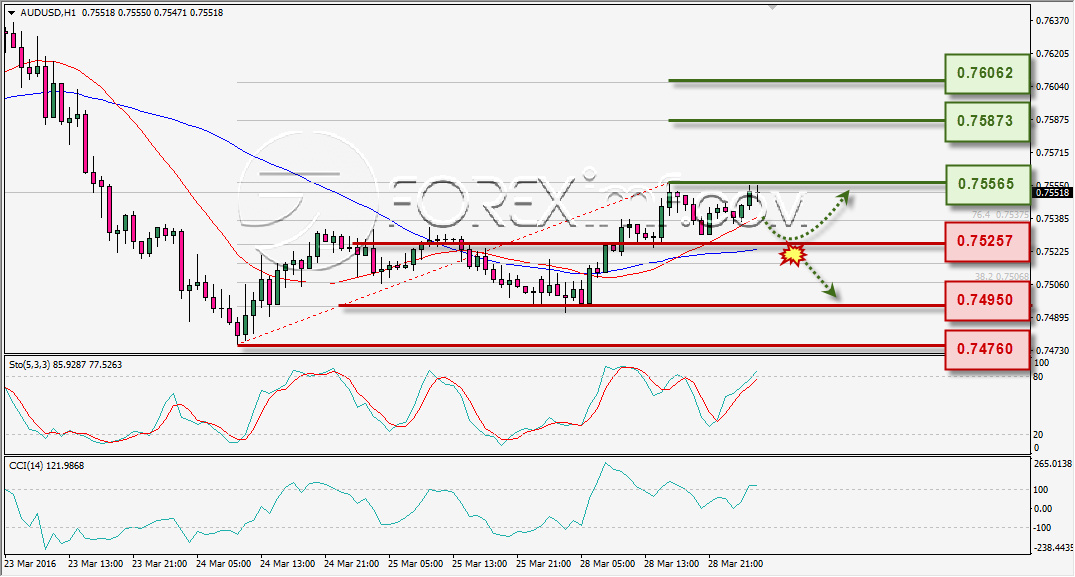Click the 23 Mar 2016 date label
This screenshot has width=1075, height=577.
click(x=30, y=564)
